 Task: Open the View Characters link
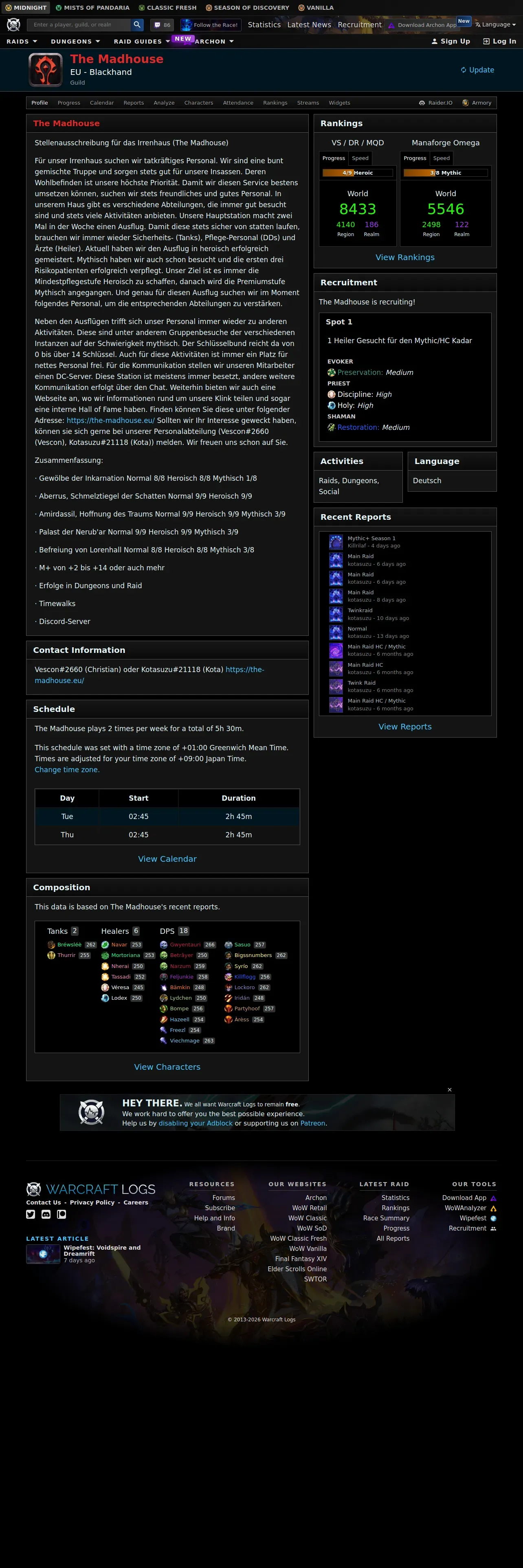coord(167,1067)
